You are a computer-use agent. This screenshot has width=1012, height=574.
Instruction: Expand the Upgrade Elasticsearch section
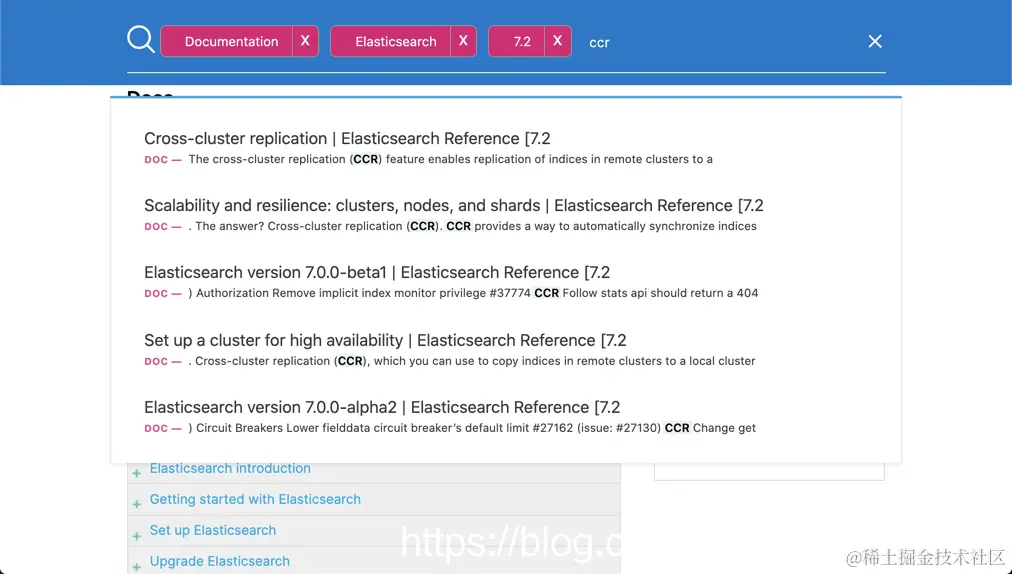click(136, 567)
